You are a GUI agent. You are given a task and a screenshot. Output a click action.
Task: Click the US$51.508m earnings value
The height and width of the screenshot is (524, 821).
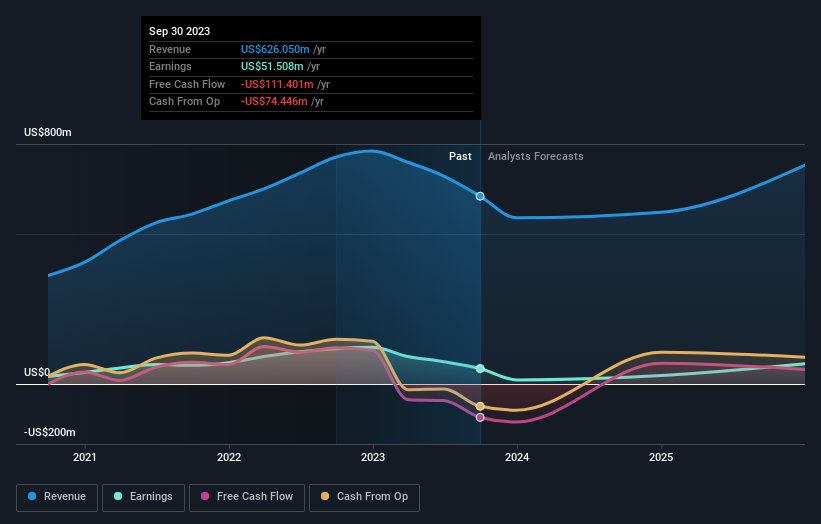[272, 66]
